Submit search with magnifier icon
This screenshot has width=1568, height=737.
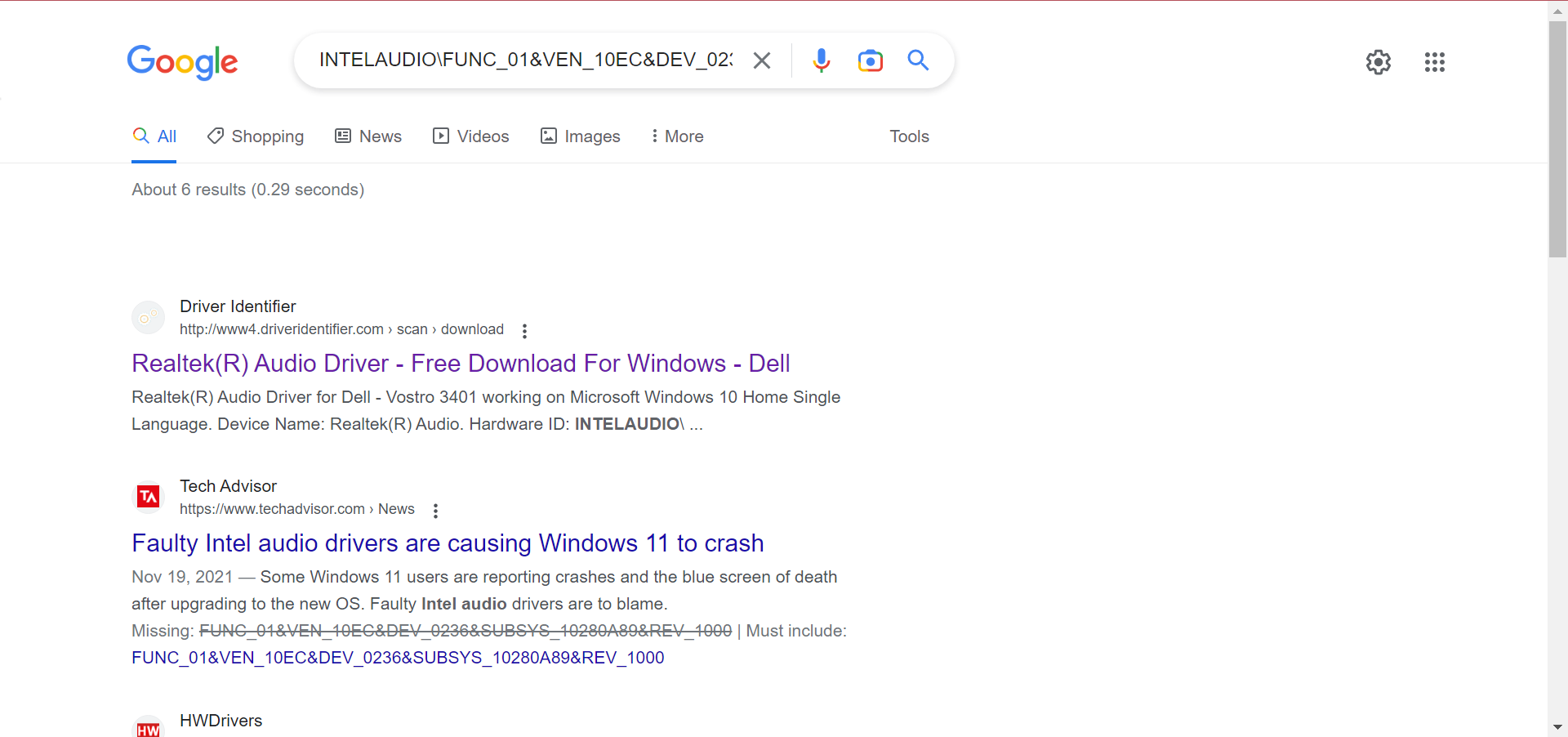[x=919, y=60]
